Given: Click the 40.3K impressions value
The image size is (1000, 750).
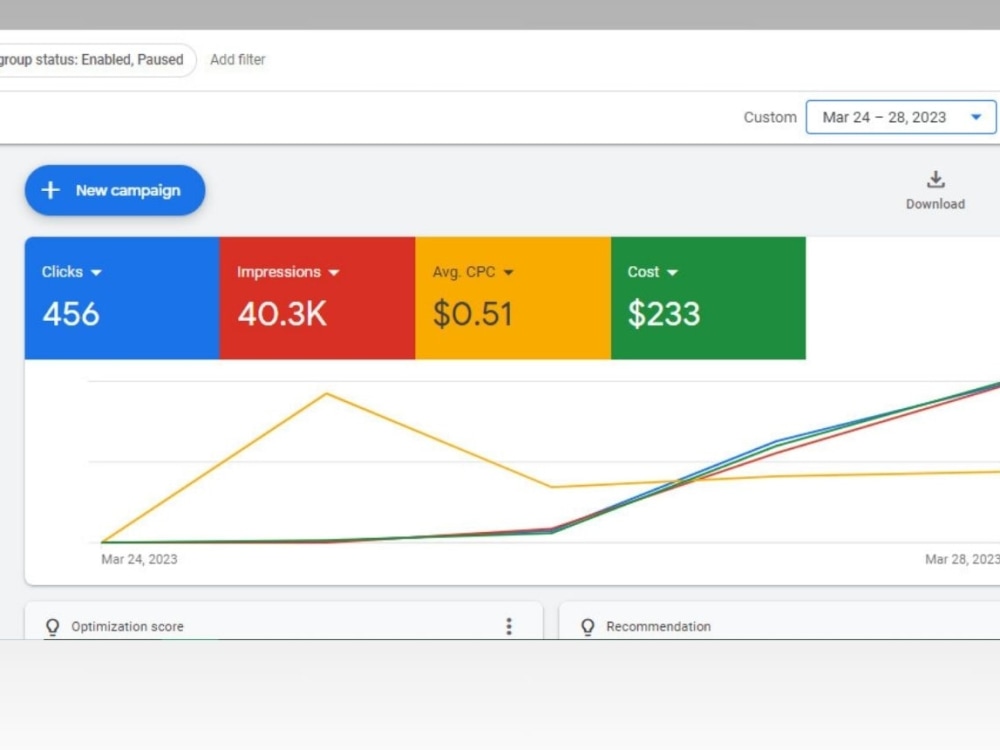Looking at the screenshot, I should pos(282,314).
